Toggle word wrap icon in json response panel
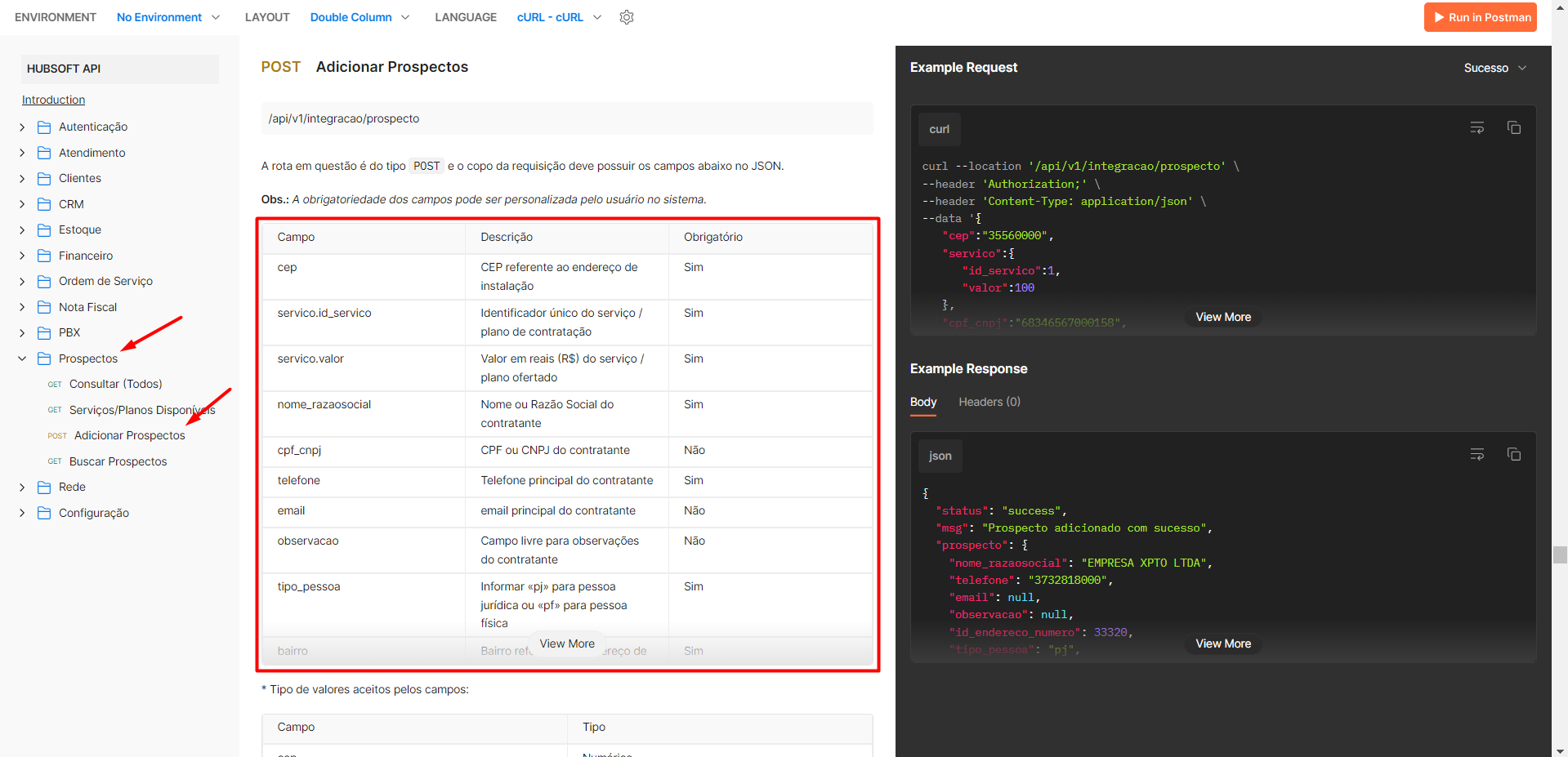 [1477, 455]
